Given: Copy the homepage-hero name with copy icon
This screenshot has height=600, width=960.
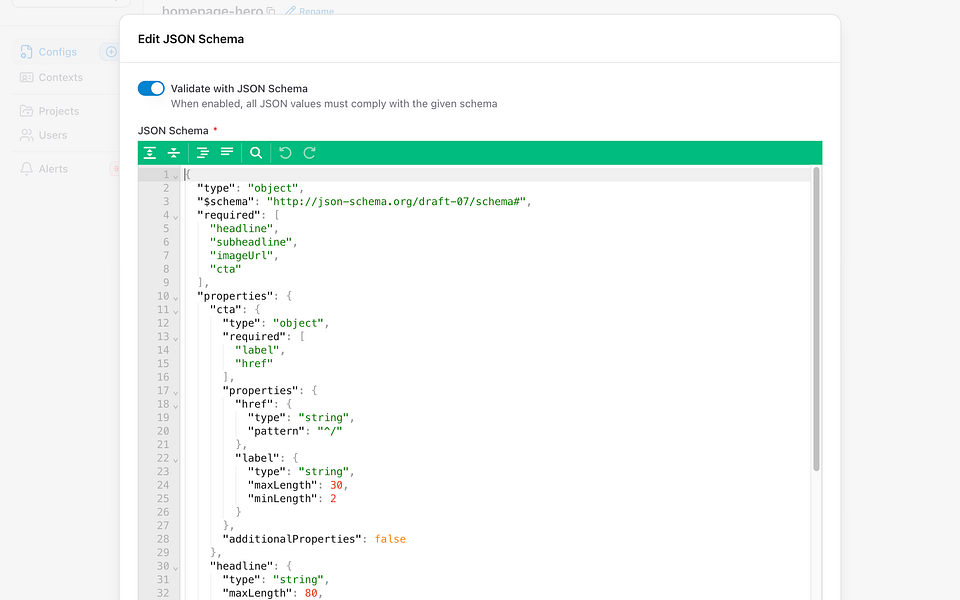Looking at the screenshot, I should tap(271, 11).
